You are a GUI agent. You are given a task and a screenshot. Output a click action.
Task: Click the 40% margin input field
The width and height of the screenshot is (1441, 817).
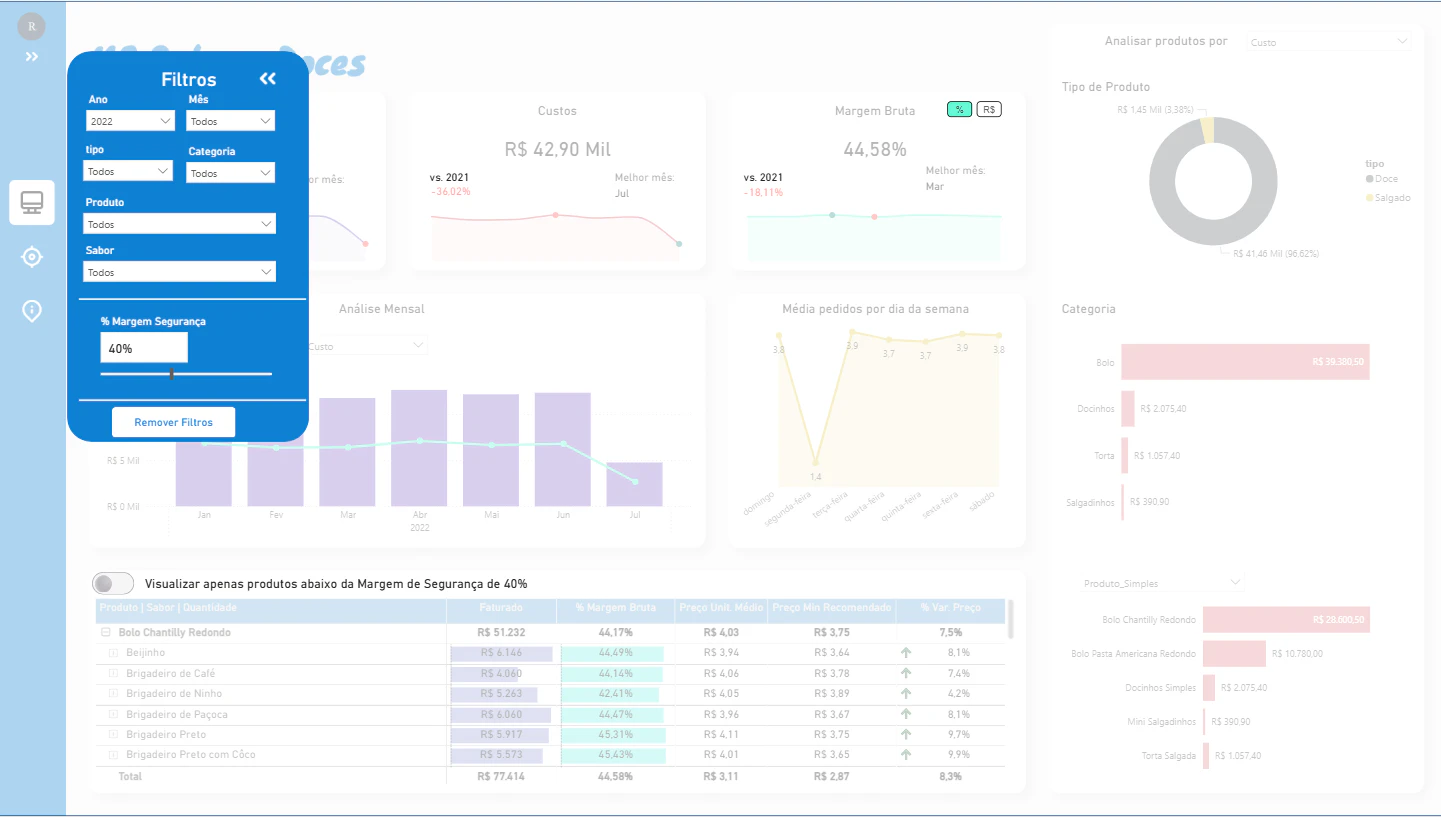144,348
